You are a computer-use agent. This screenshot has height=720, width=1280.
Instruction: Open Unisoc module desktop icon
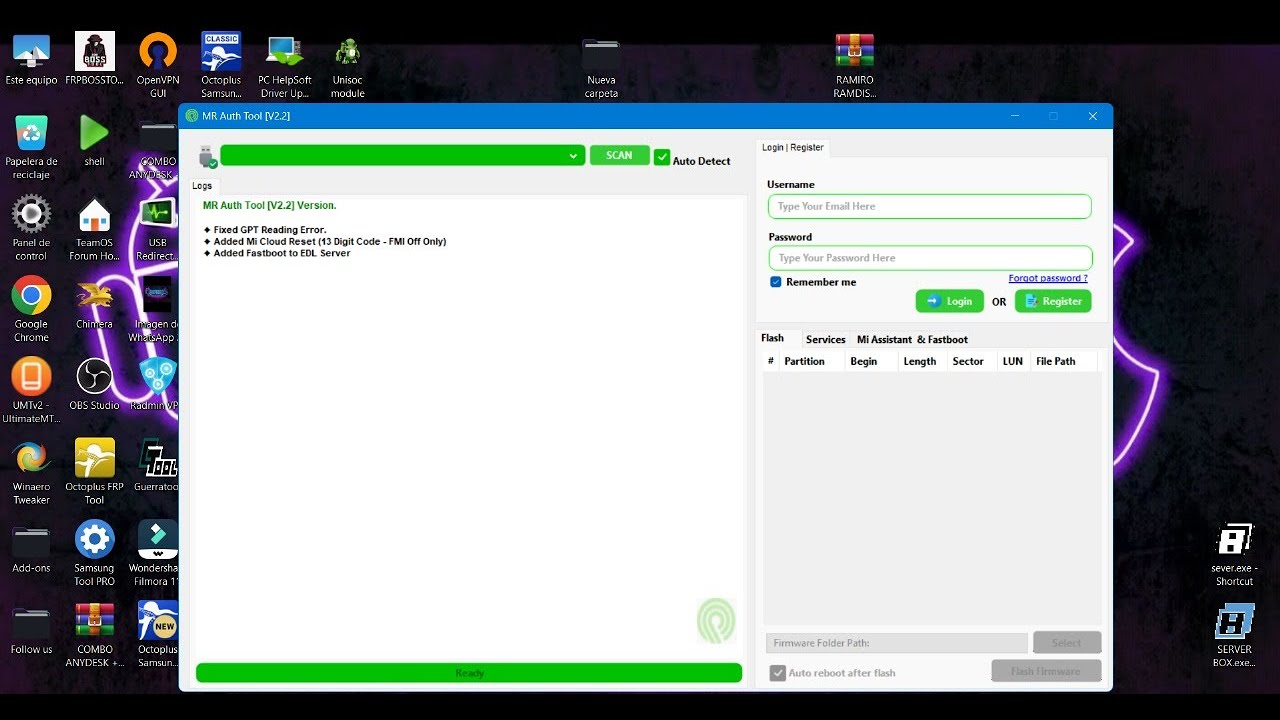(x=348, y=65)
